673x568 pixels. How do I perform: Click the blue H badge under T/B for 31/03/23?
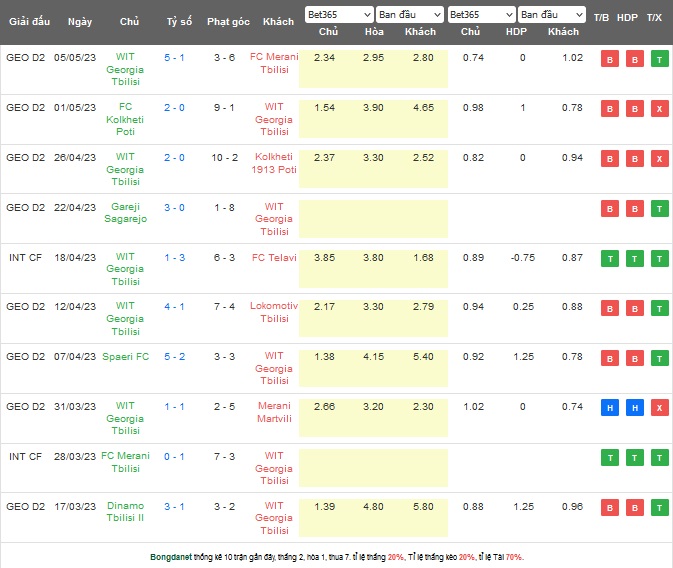[607, 408]
